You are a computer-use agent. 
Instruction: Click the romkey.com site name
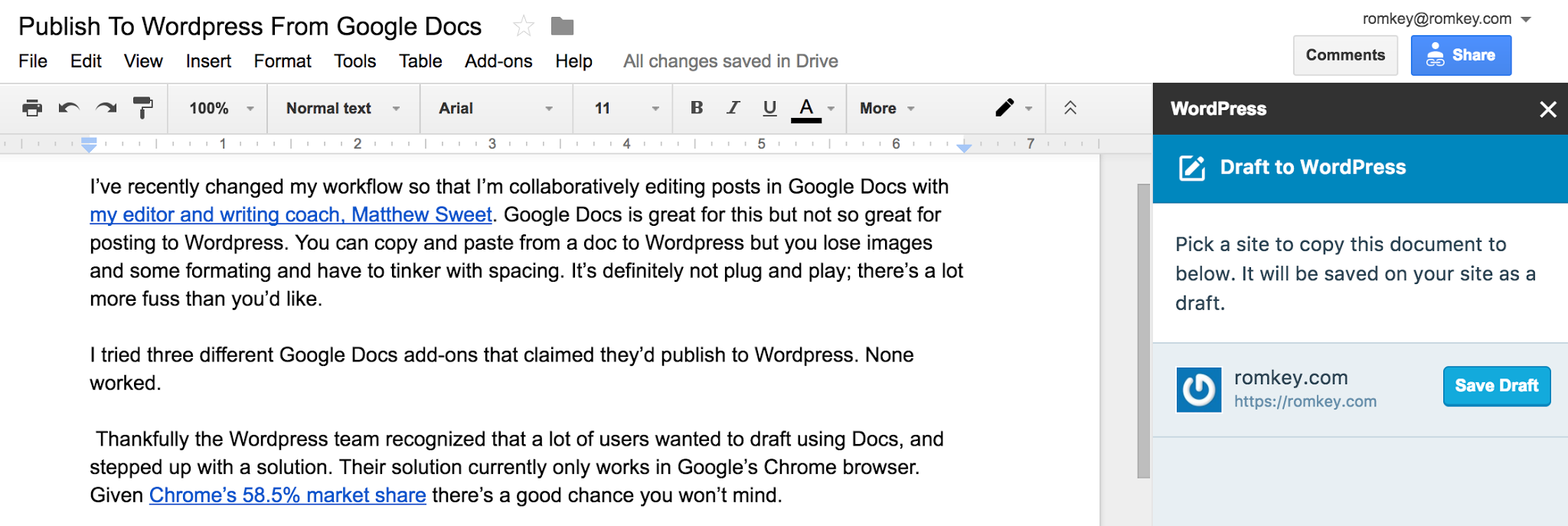[1291, 377]
